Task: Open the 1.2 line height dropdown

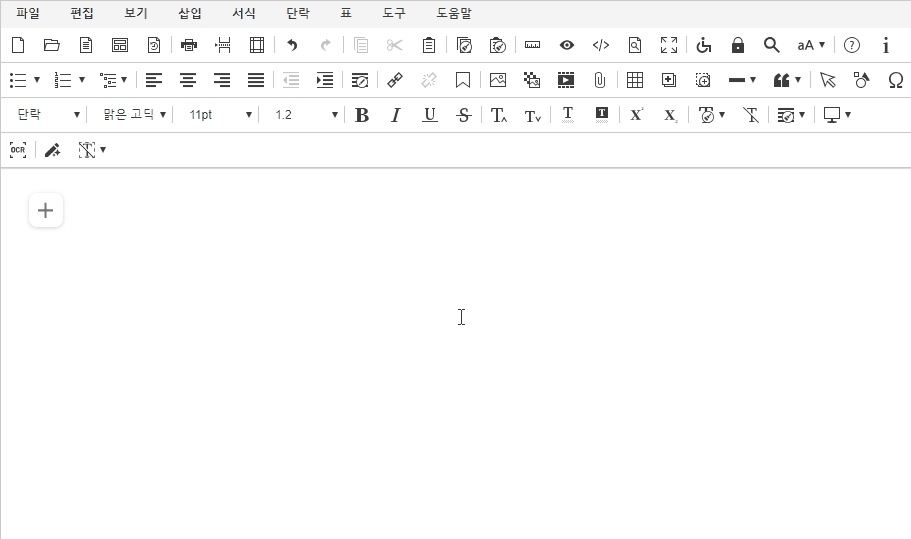Action: click(x=306, y=115)
